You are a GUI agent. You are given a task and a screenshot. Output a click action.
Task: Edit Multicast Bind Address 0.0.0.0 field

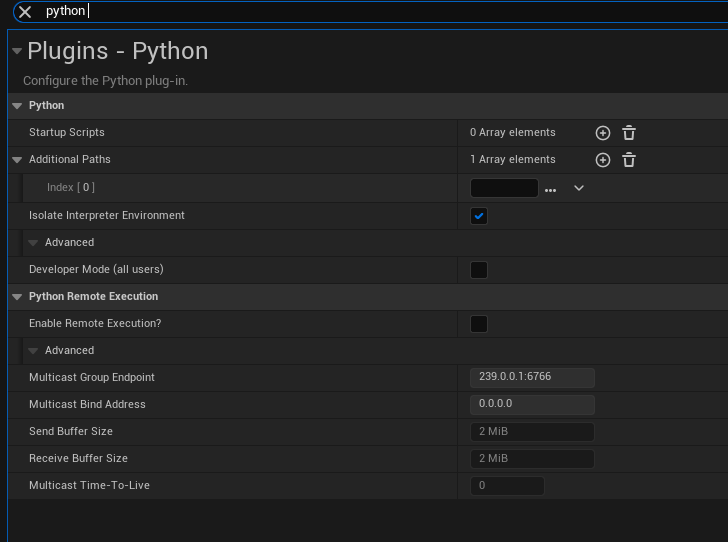pos(532,405)
